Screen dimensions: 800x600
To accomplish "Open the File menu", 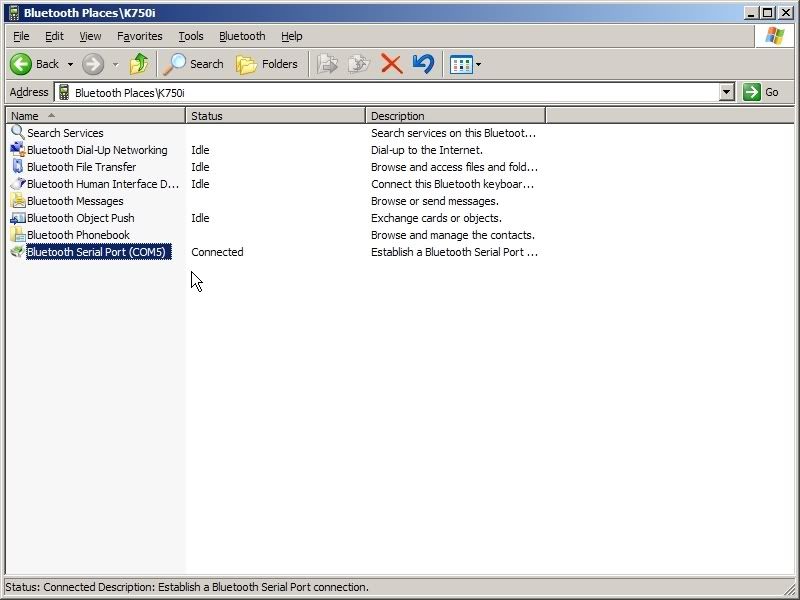I will point(21,36).
